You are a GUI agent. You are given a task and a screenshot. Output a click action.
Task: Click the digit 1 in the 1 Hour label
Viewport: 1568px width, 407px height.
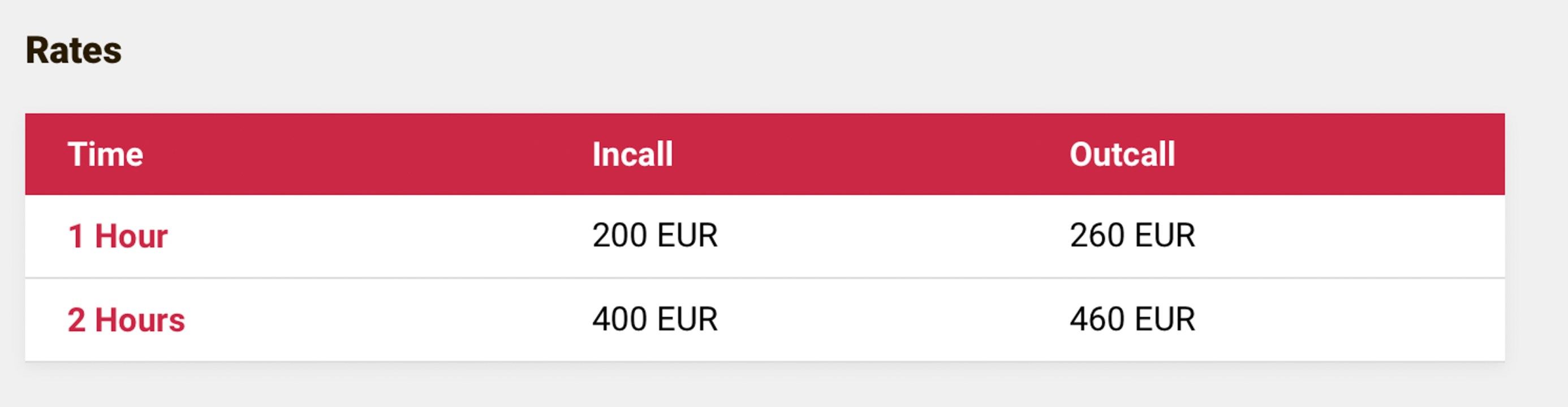point(76,236)
